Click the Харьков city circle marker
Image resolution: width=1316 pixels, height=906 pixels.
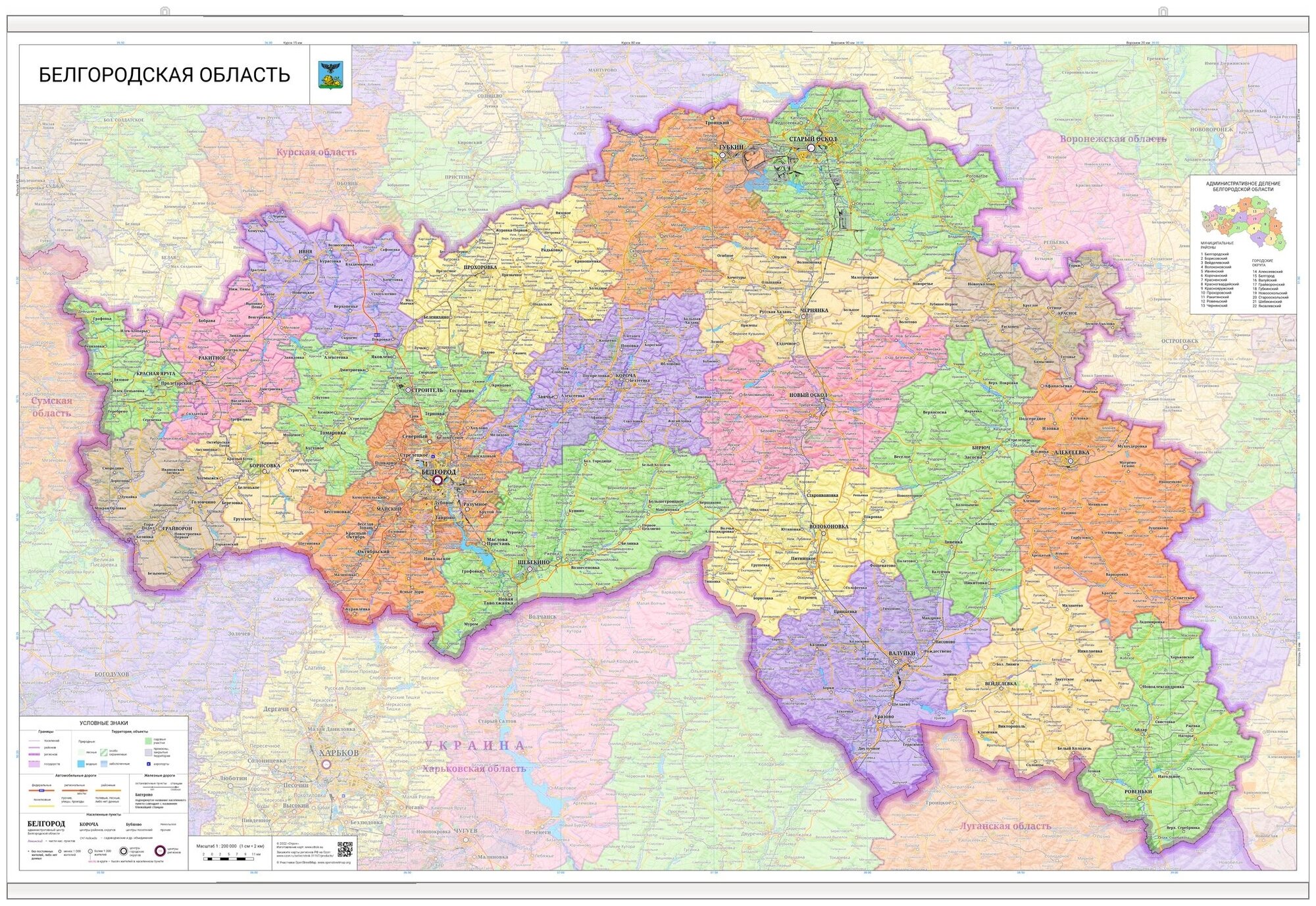326,764
